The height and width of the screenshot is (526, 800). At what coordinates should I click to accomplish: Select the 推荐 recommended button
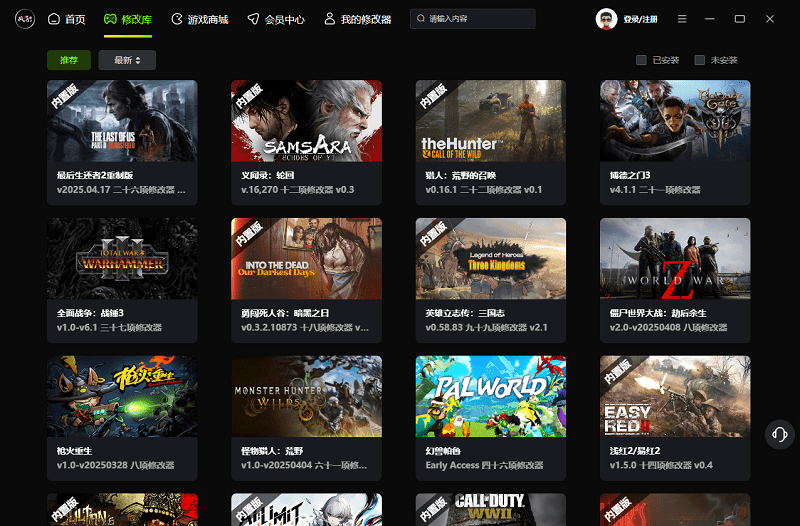69,60
